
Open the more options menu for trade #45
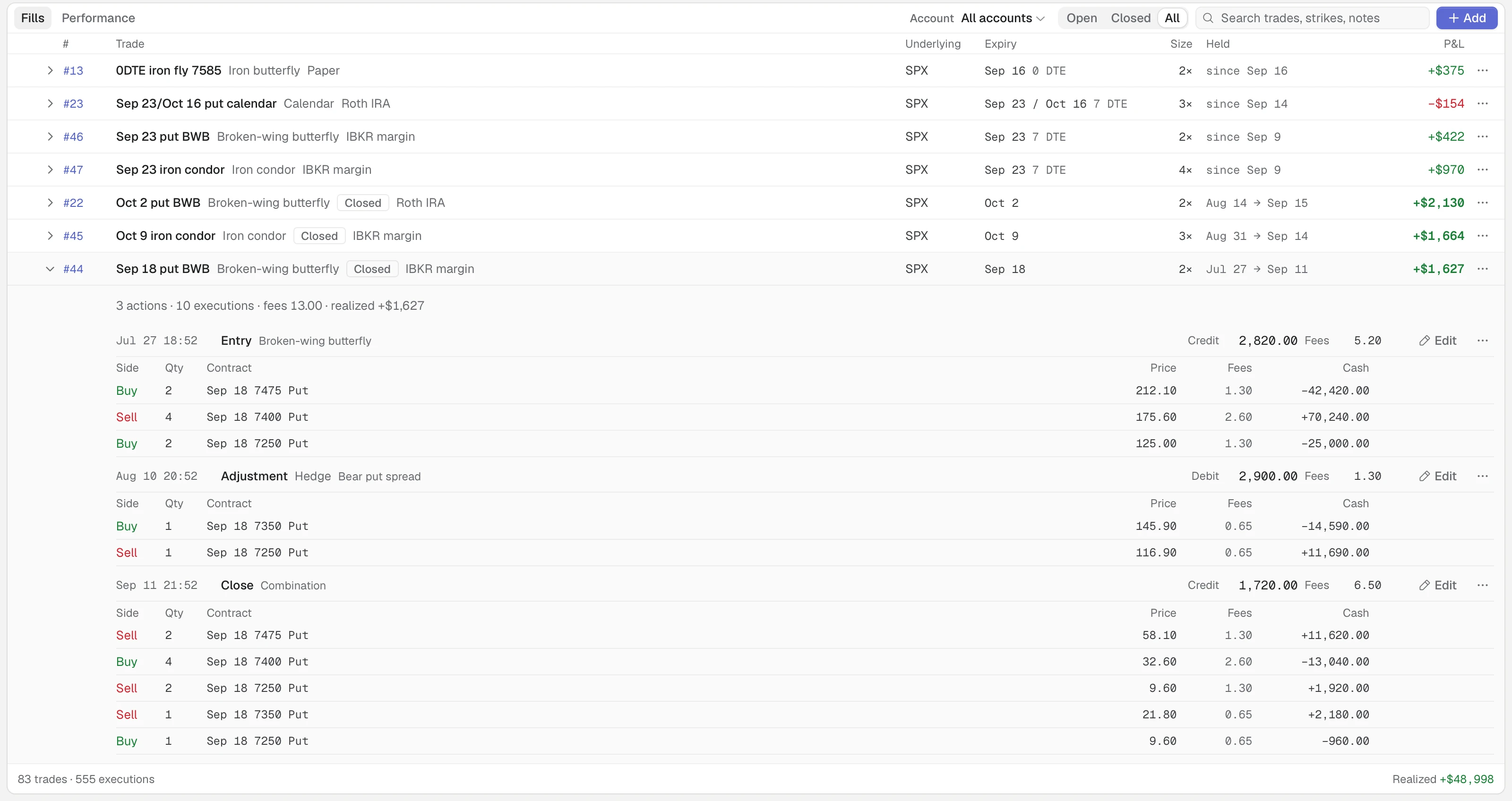pyautogui.click(x=1482, y=235)
